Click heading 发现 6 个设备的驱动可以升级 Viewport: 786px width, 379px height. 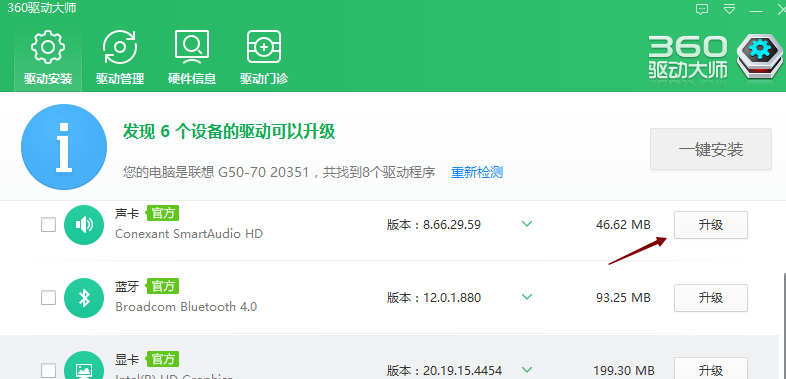229,132
